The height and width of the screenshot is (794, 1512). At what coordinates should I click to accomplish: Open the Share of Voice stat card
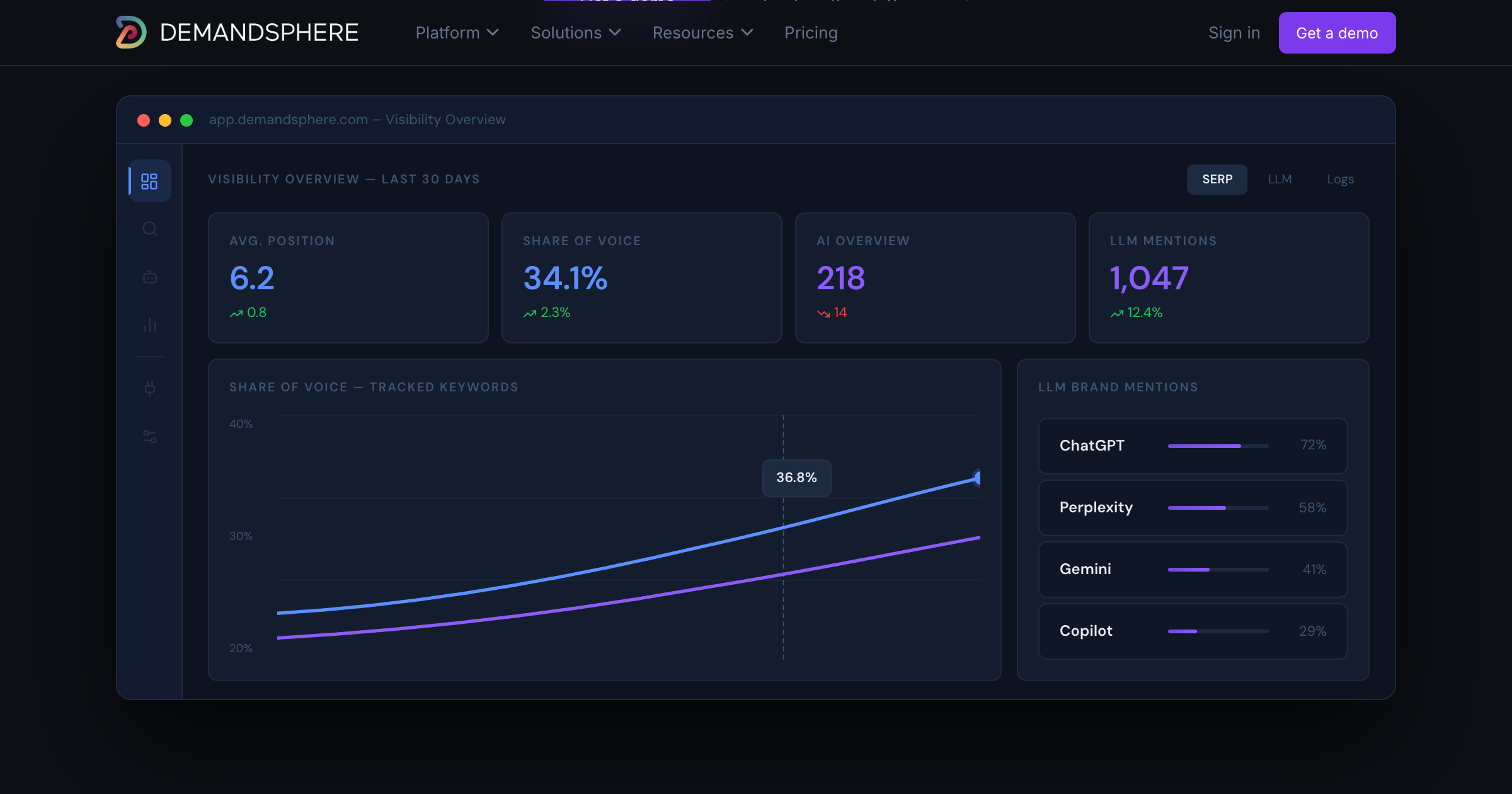pyautogui.click(x=641, y=278)
